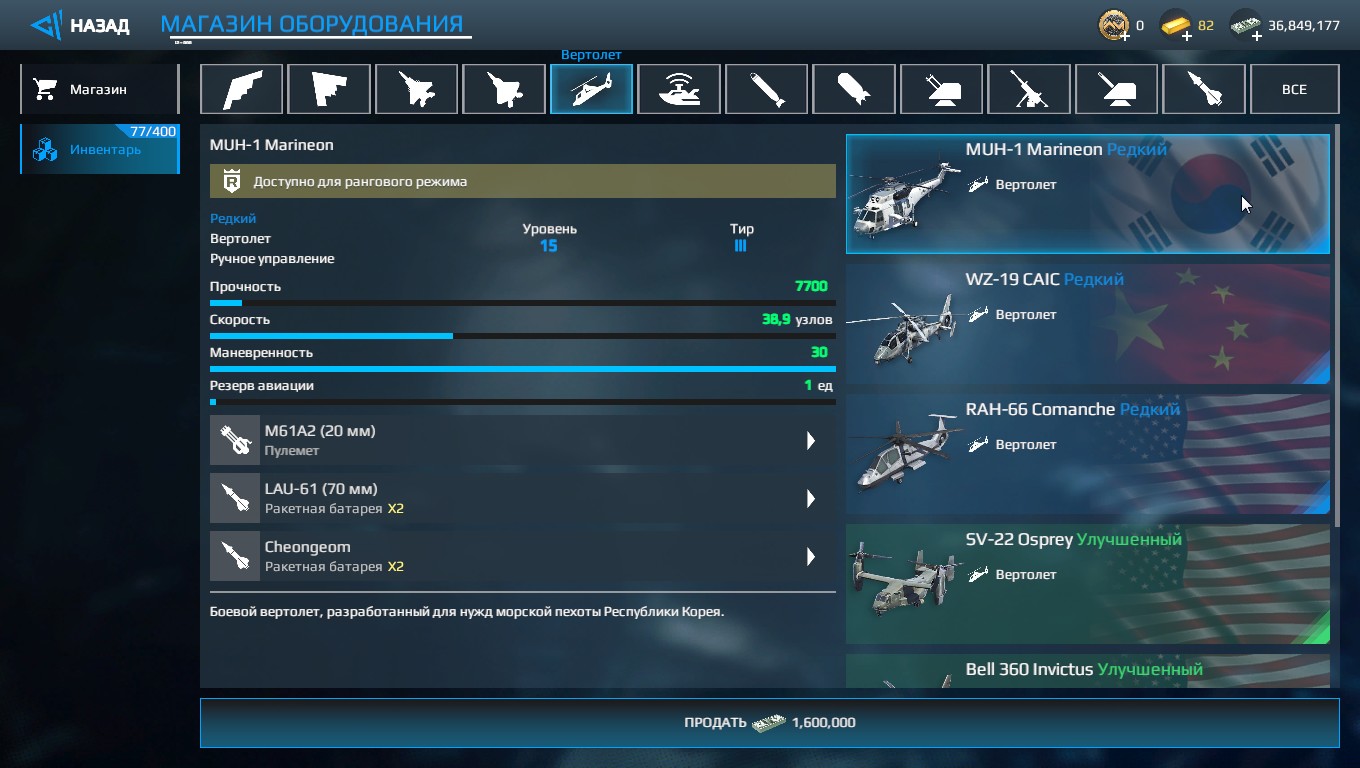Select the rocket missile category icon
This screenshot has height=768, width=1360.
(1204, 89)
